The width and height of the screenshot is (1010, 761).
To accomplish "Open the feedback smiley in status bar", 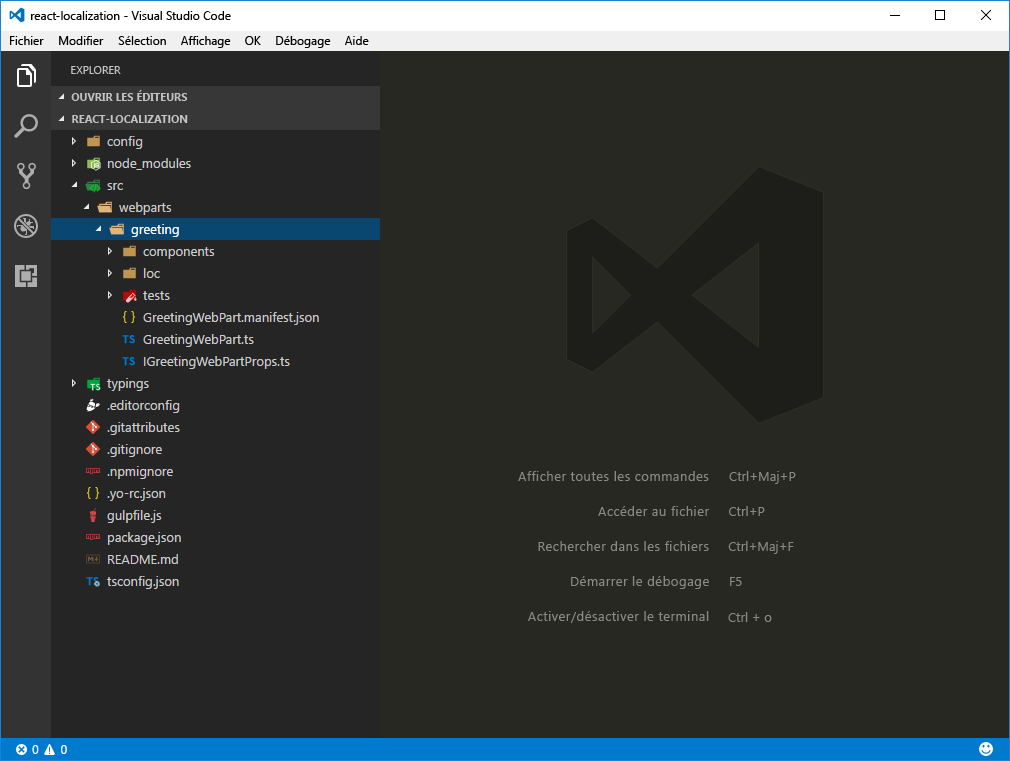I will click(x=985, y=747).
